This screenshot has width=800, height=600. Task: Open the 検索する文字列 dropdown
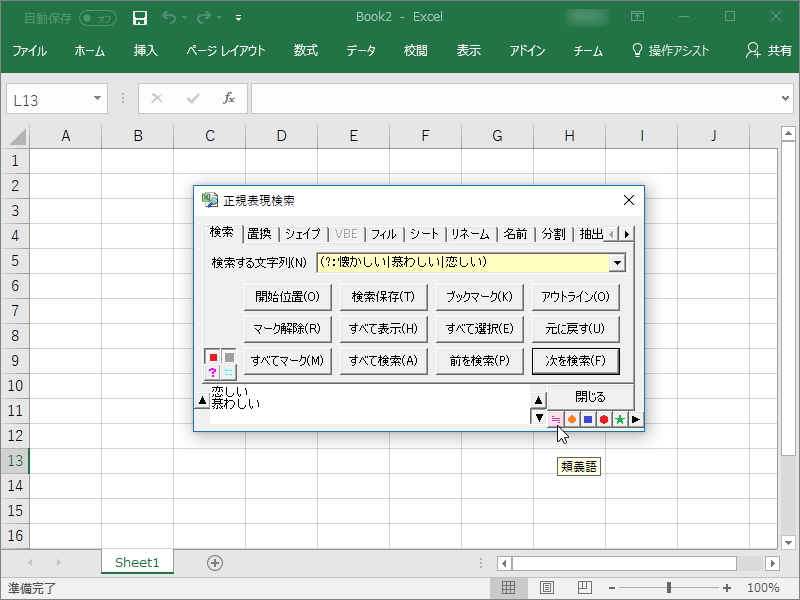[x=621, y=262]
